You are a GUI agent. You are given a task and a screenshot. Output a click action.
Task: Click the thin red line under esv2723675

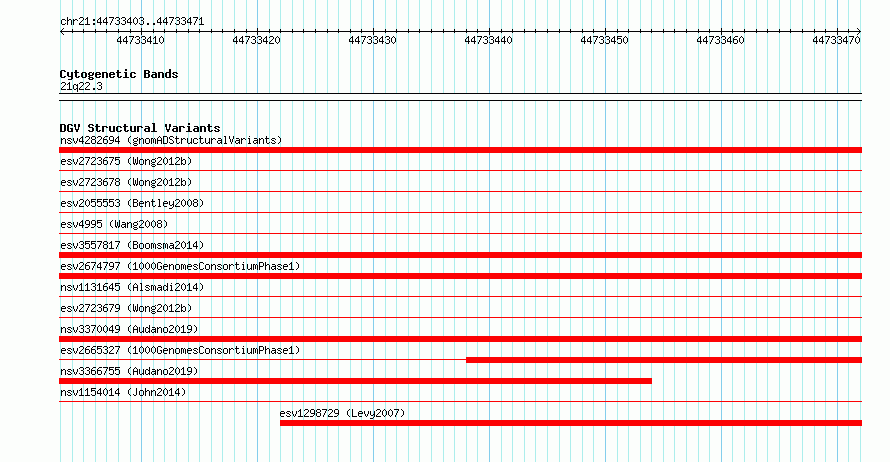460,170
